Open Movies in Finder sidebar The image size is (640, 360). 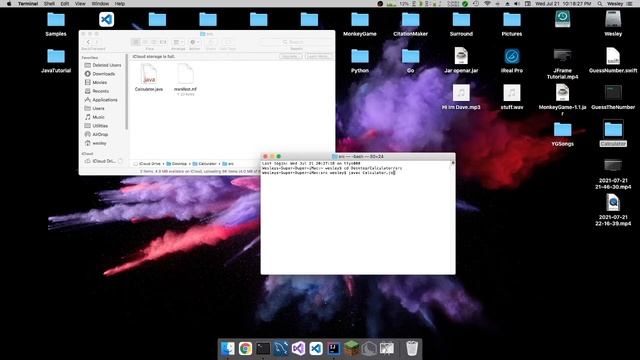(96, 82)
